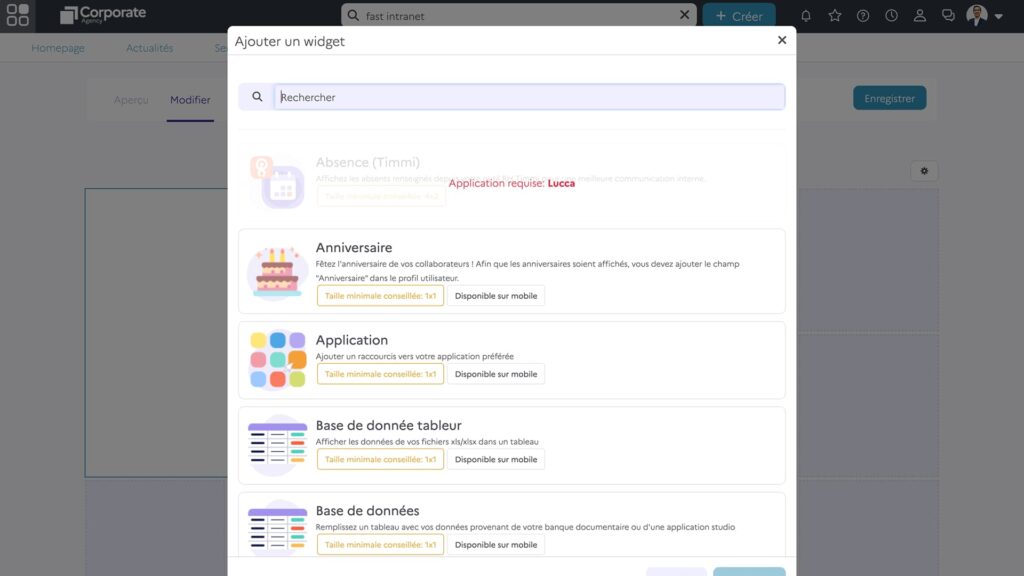This screenshot has height=576, width=1024.
Task: Click the Anniversaire description text
Action: click(x=528, y=270)
